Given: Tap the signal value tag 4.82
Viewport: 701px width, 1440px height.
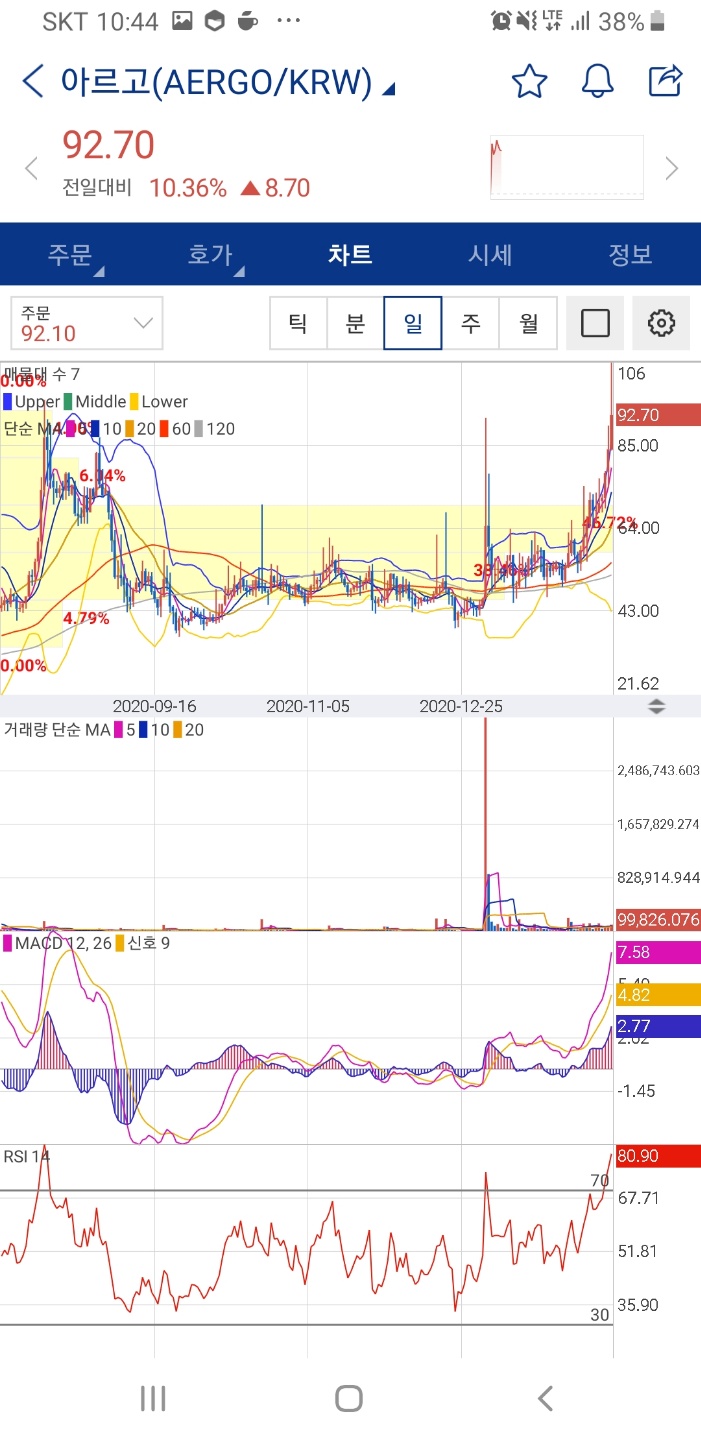Looking at the screenshot, I should pyautogui.click(x=657, y=995).
